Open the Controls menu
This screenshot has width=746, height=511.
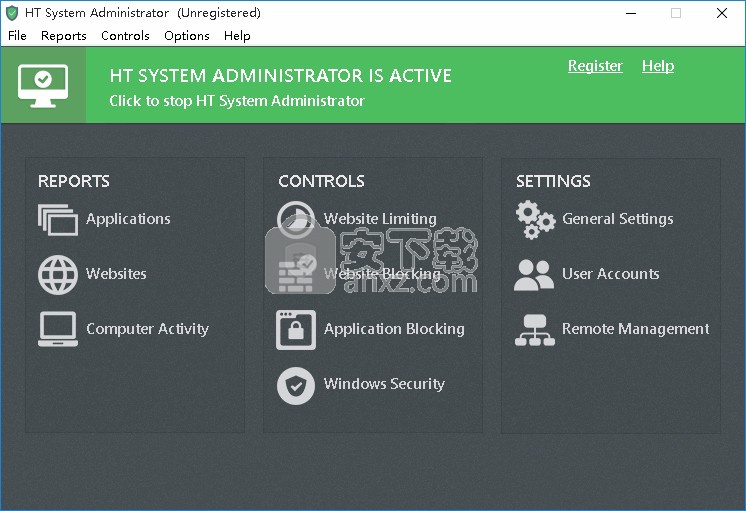coord(125,36)
